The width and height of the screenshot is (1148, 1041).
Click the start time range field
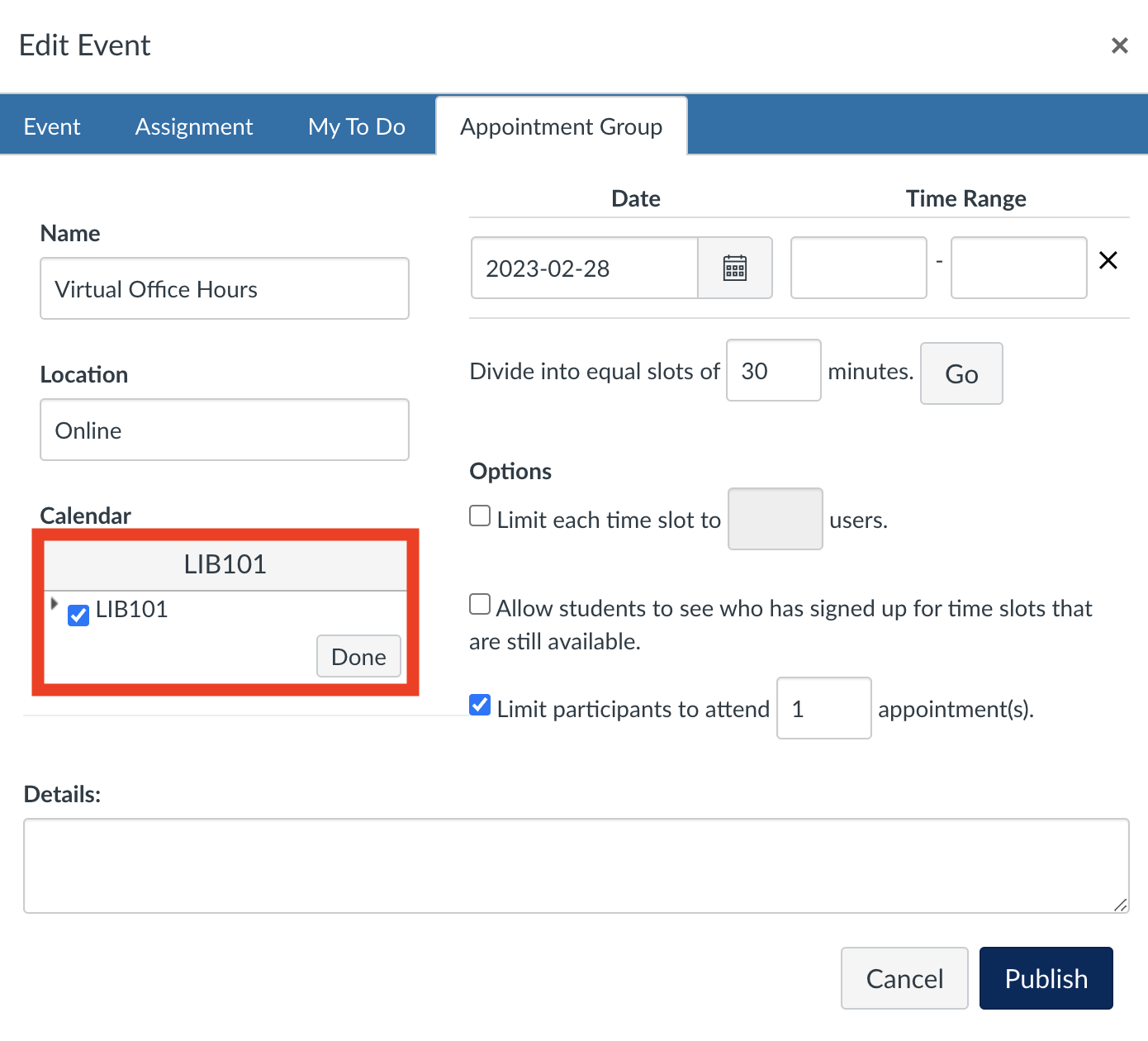859,268
